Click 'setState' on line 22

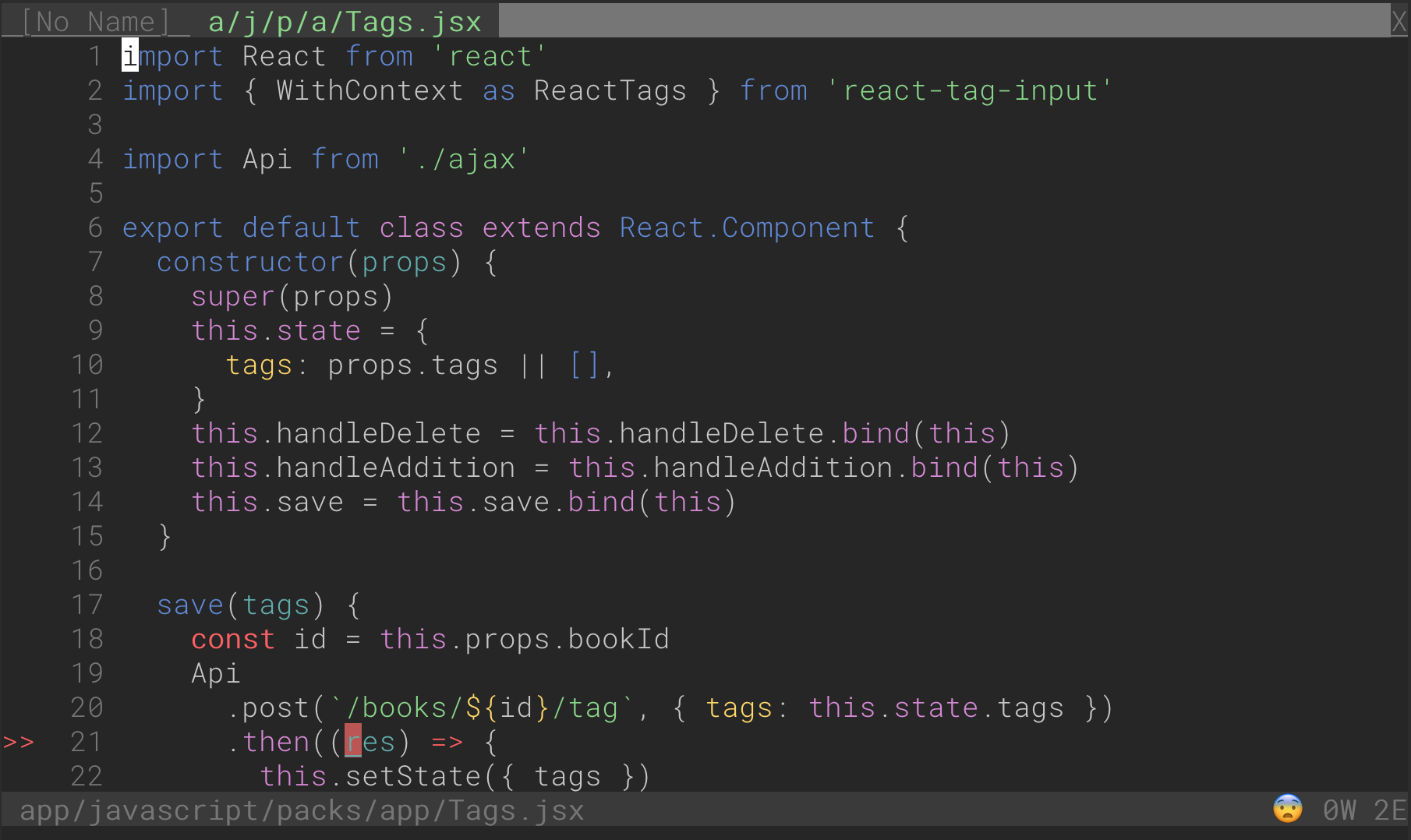[413, 776]
